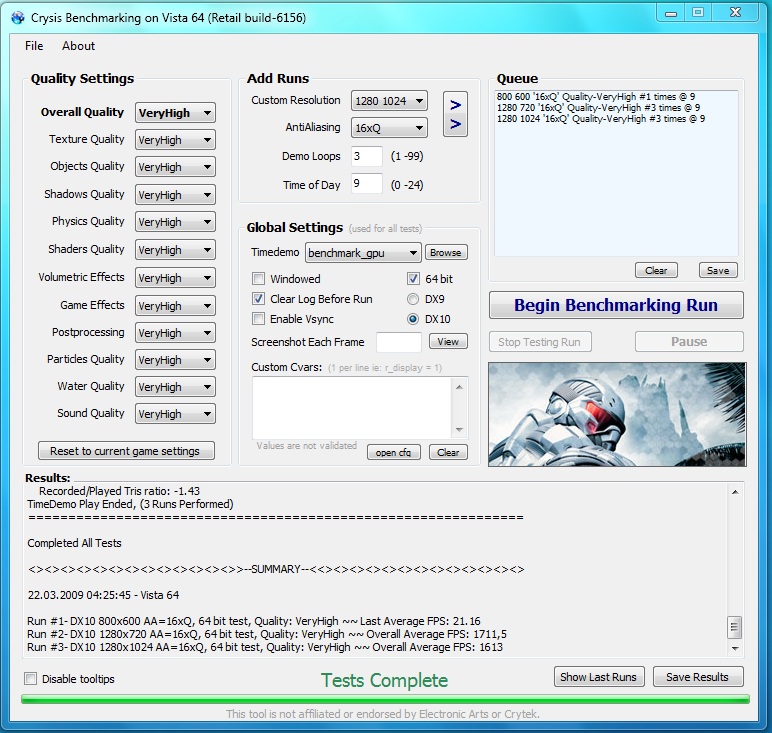The image size is (772, 733).
Task: Click Browse next to Timedemo
Action: [446, 252]
